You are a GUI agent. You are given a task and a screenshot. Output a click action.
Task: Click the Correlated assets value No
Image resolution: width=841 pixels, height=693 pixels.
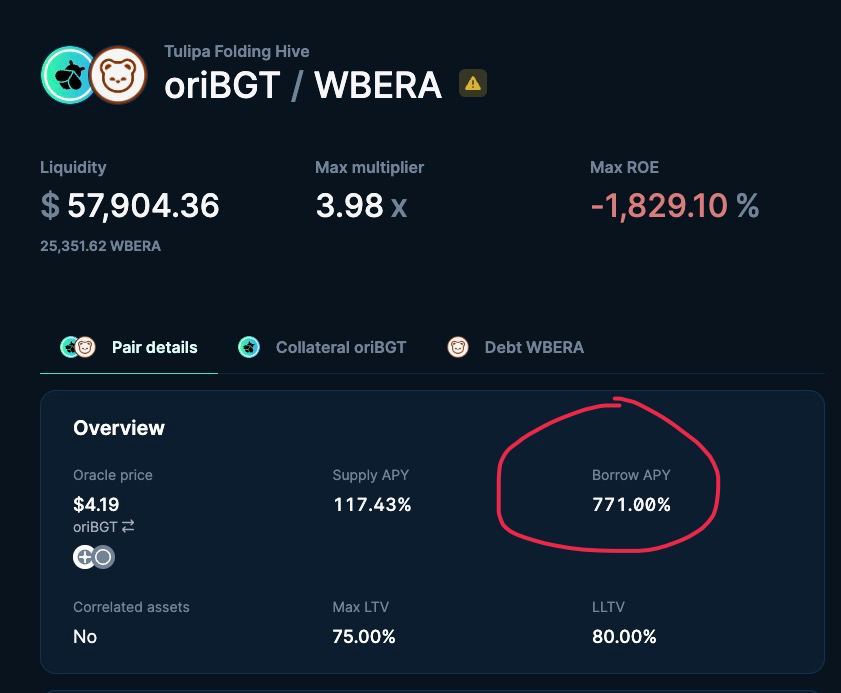(85, 637)
